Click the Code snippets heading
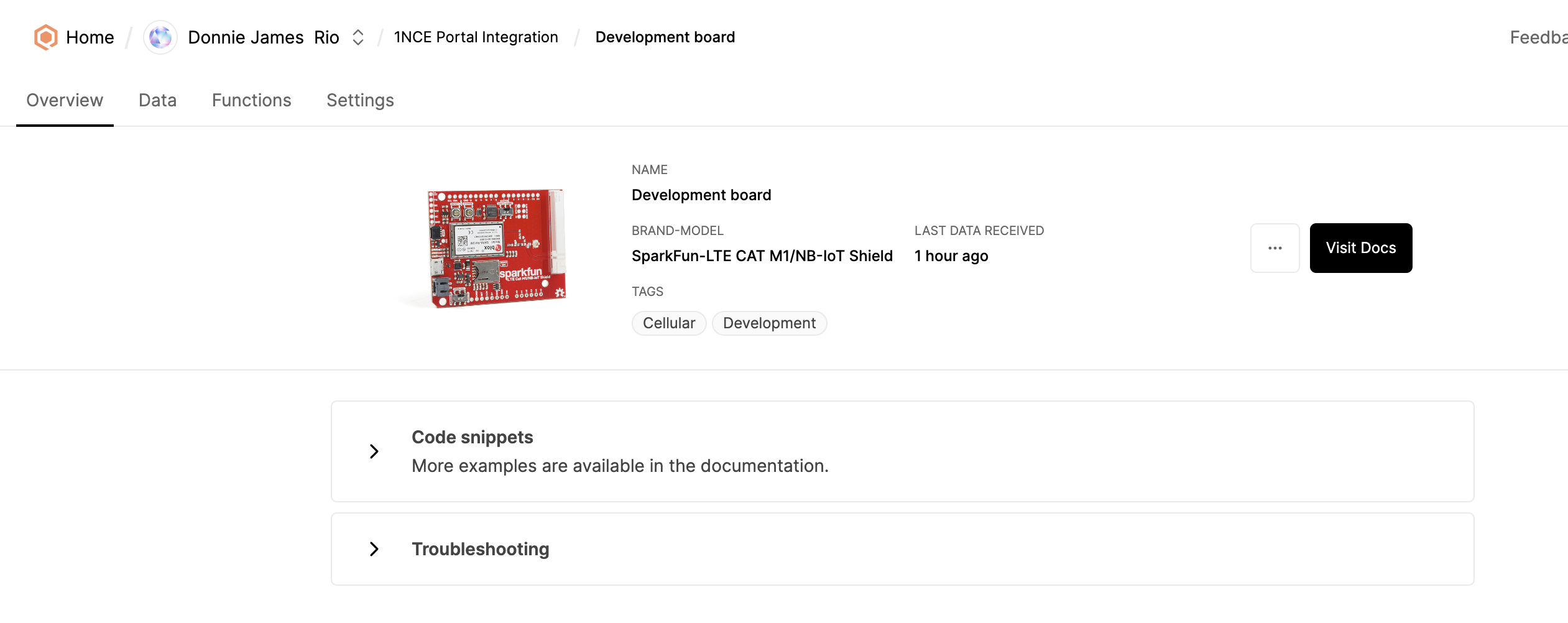 coord(473,437)
